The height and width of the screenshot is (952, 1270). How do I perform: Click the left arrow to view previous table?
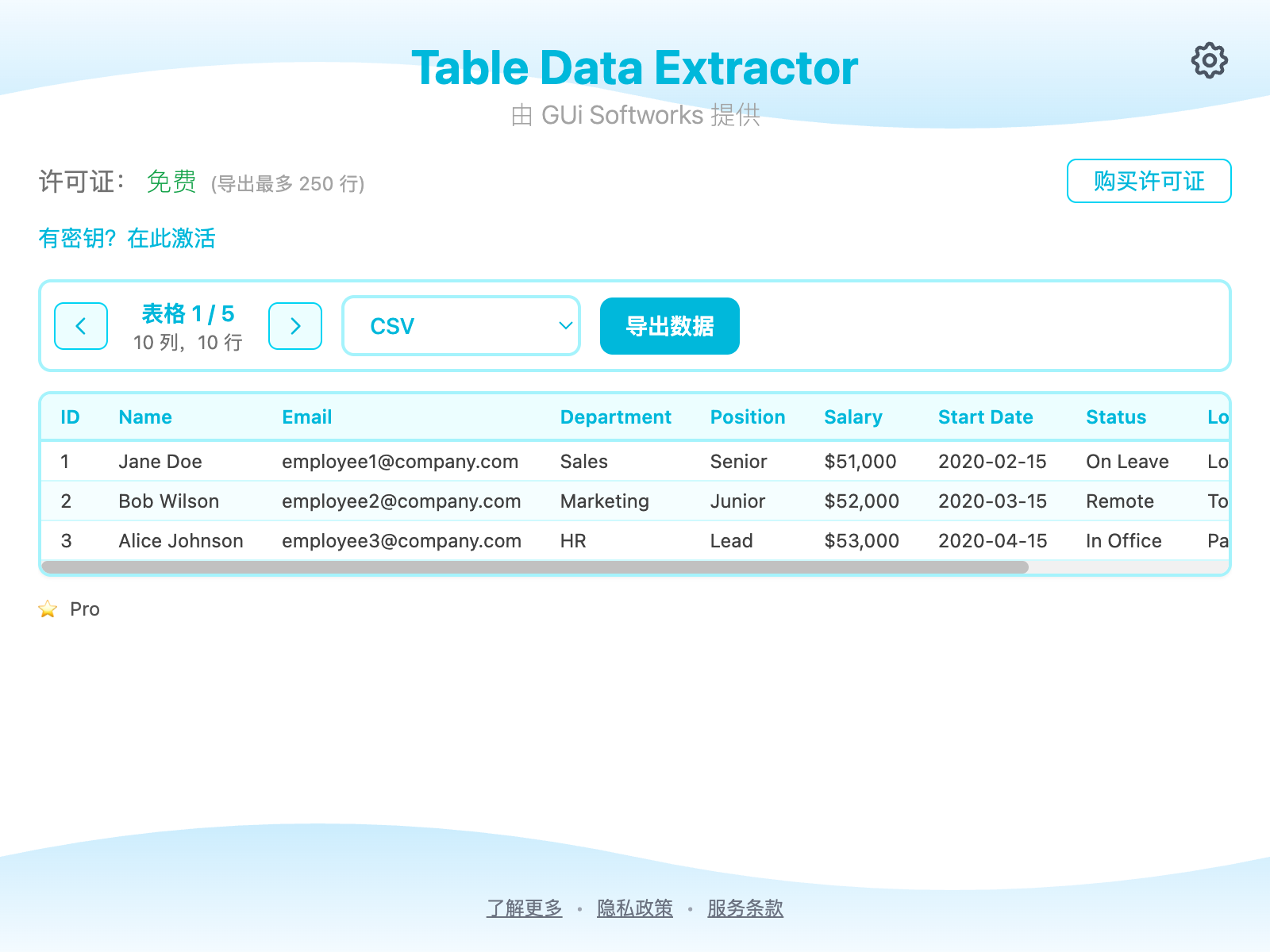(x=80, y=326)
